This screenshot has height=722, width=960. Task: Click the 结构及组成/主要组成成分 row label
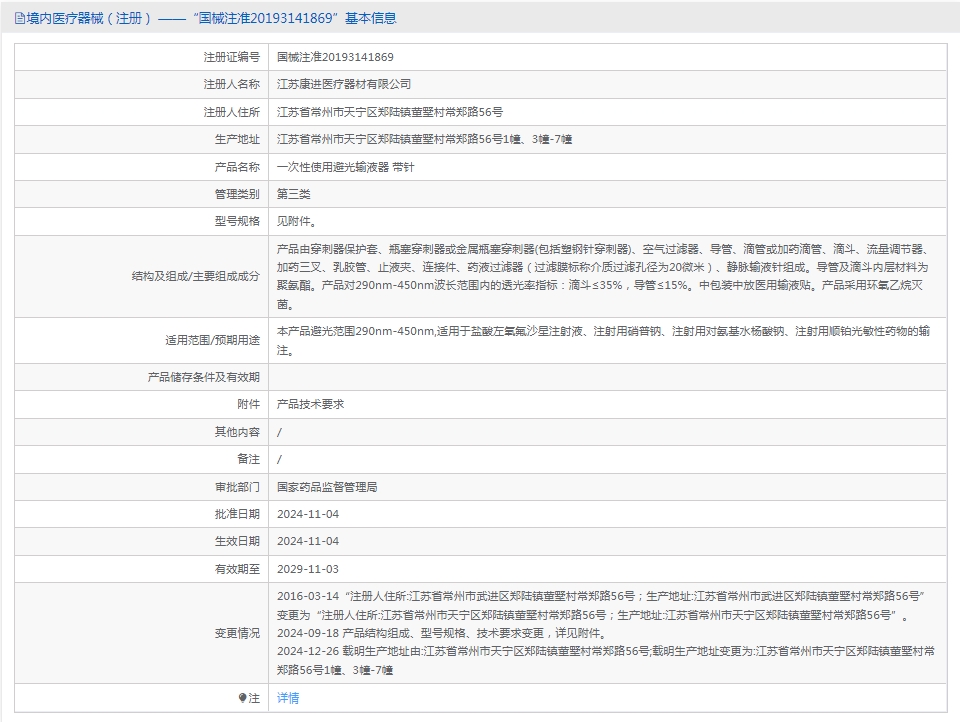(195, 276)
